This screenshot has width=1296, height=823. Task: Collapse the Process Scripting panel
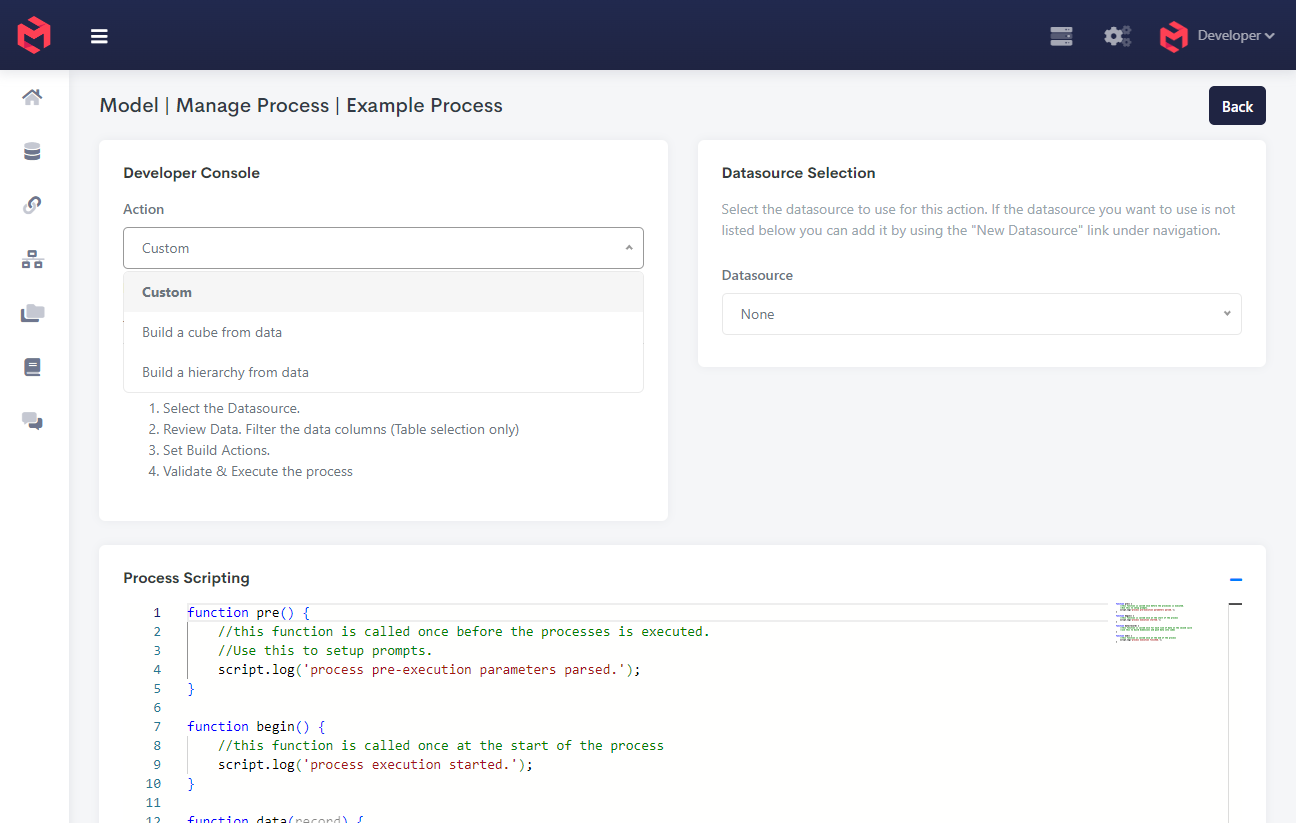(x=1235, y=579)
